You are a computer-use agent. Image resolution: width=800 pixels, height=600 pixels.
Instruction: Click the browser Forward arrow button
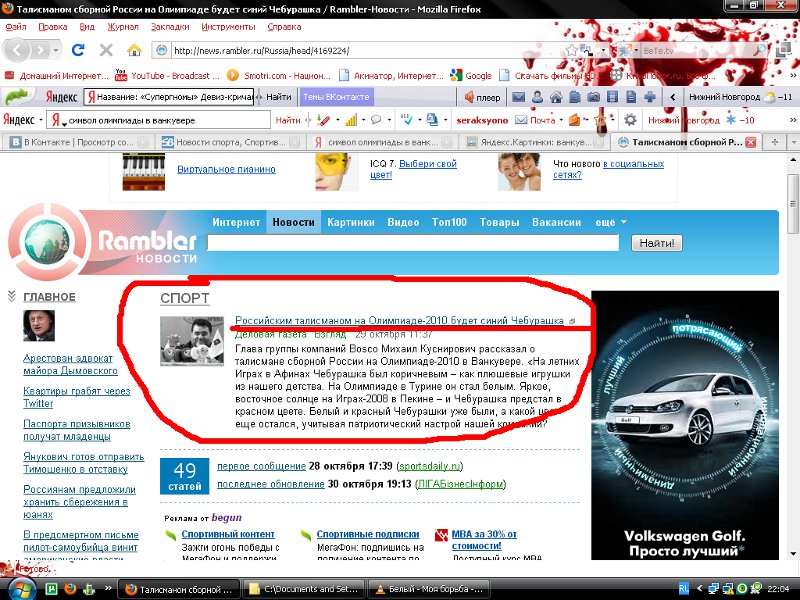coord(39,50)
